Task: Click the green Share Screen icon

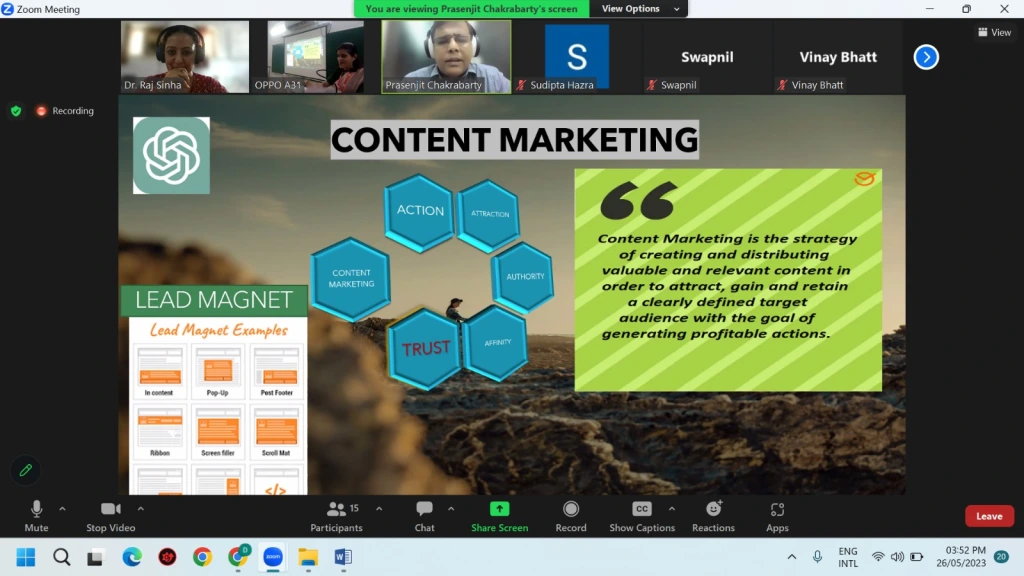Action: click(499, 509)
